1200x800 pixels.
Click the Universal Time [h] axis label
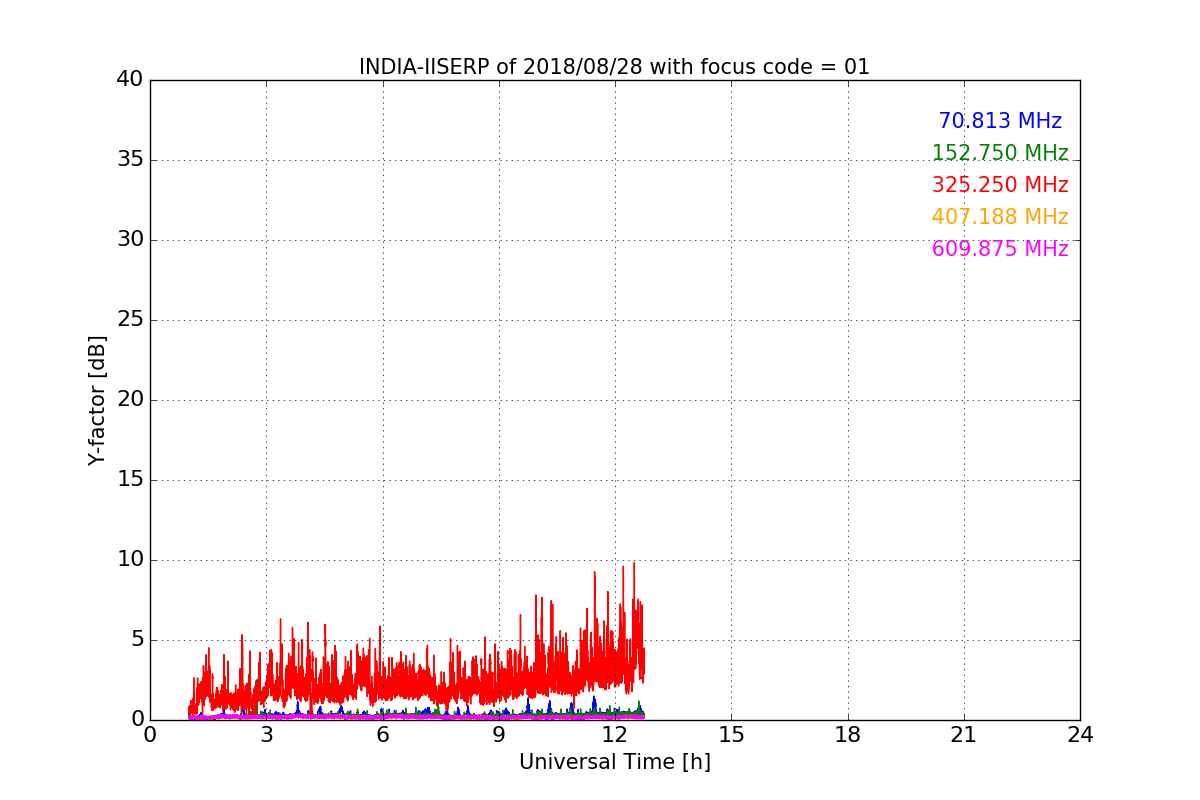coord(614,762)
